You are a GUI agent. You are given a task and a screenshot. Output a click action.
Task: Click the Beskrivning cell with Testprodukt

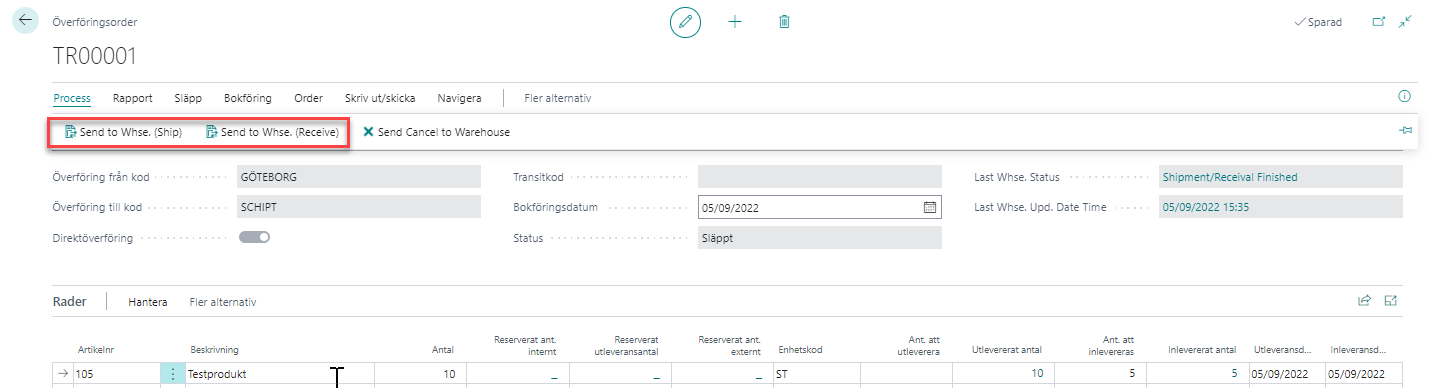pyautogui.click(x=280, y=374)
